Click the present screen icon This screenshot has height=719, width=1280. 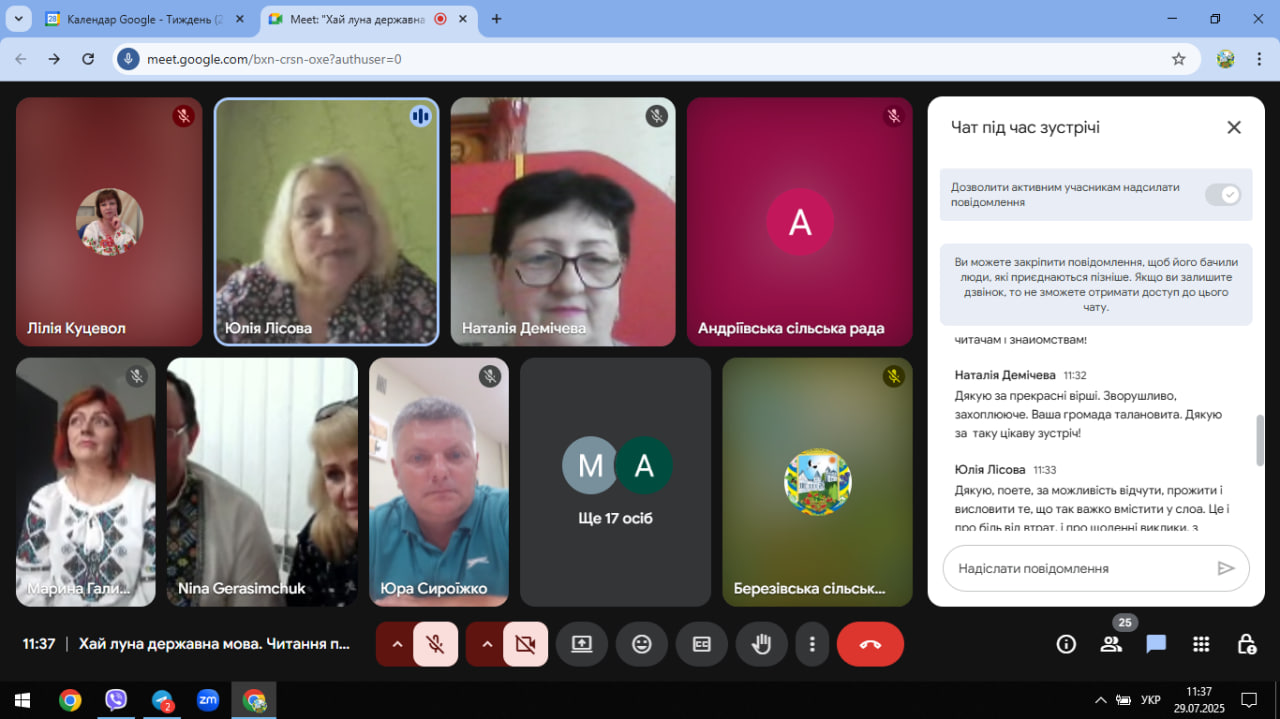click(582, 644)
